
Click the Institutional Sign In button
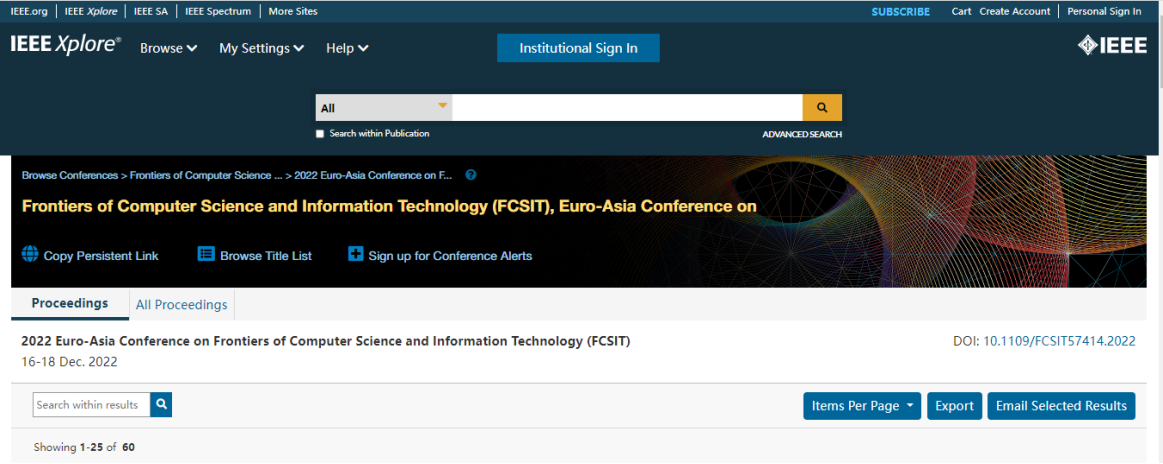[x=579, y=48]
